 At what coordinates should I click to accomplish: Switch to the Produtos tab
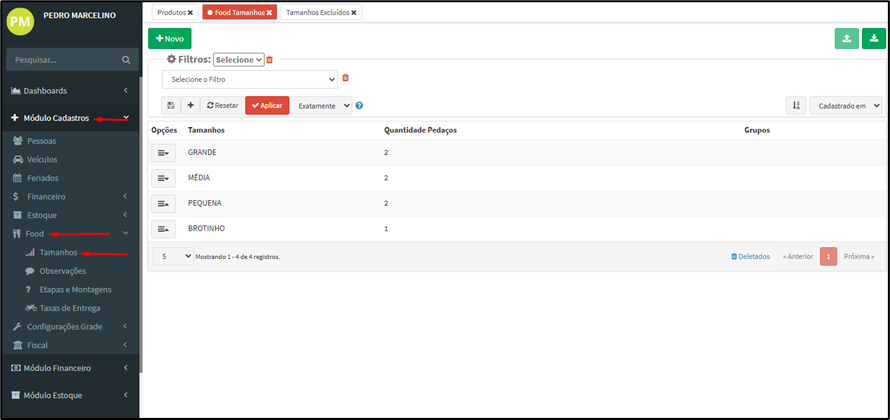pyautogui.click(x=175, y=12)
